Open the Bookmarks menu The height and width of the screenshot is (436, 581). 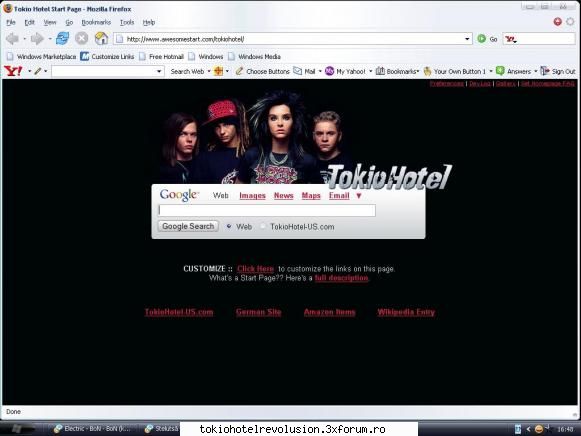point(96,22)
